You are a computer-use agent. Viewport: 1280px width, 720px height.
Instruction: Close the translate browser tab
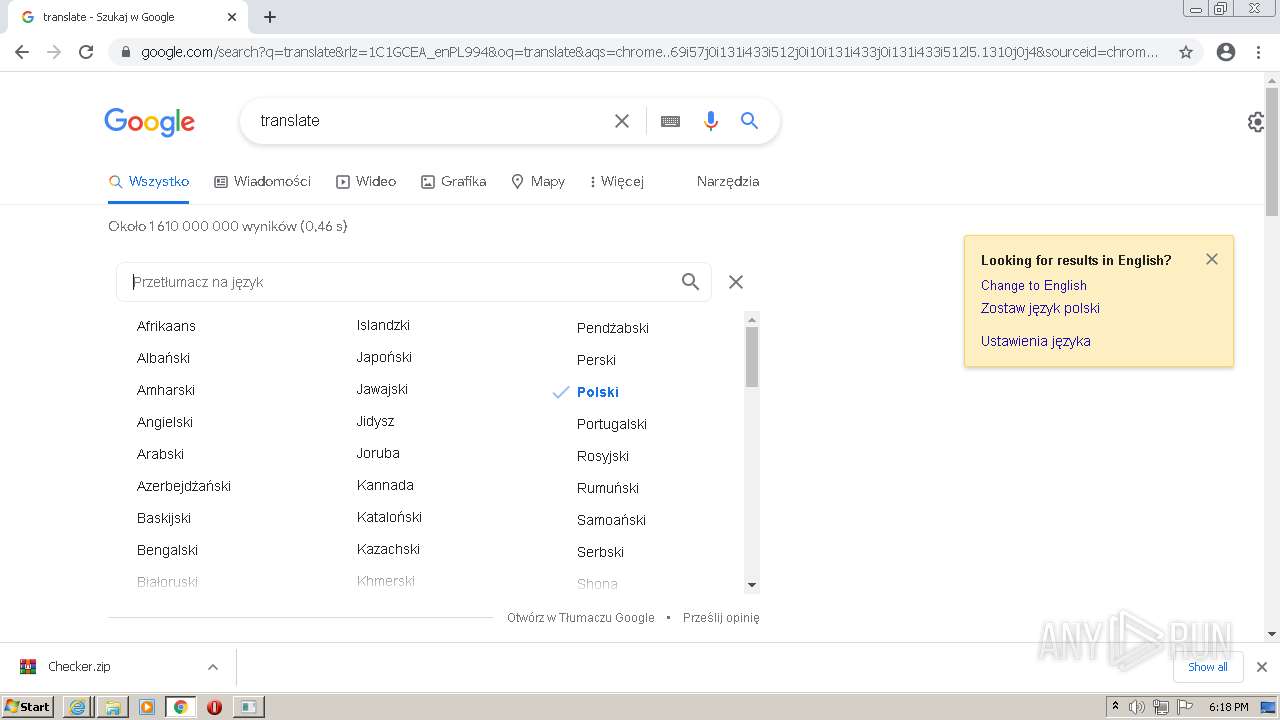pos(232,17)
